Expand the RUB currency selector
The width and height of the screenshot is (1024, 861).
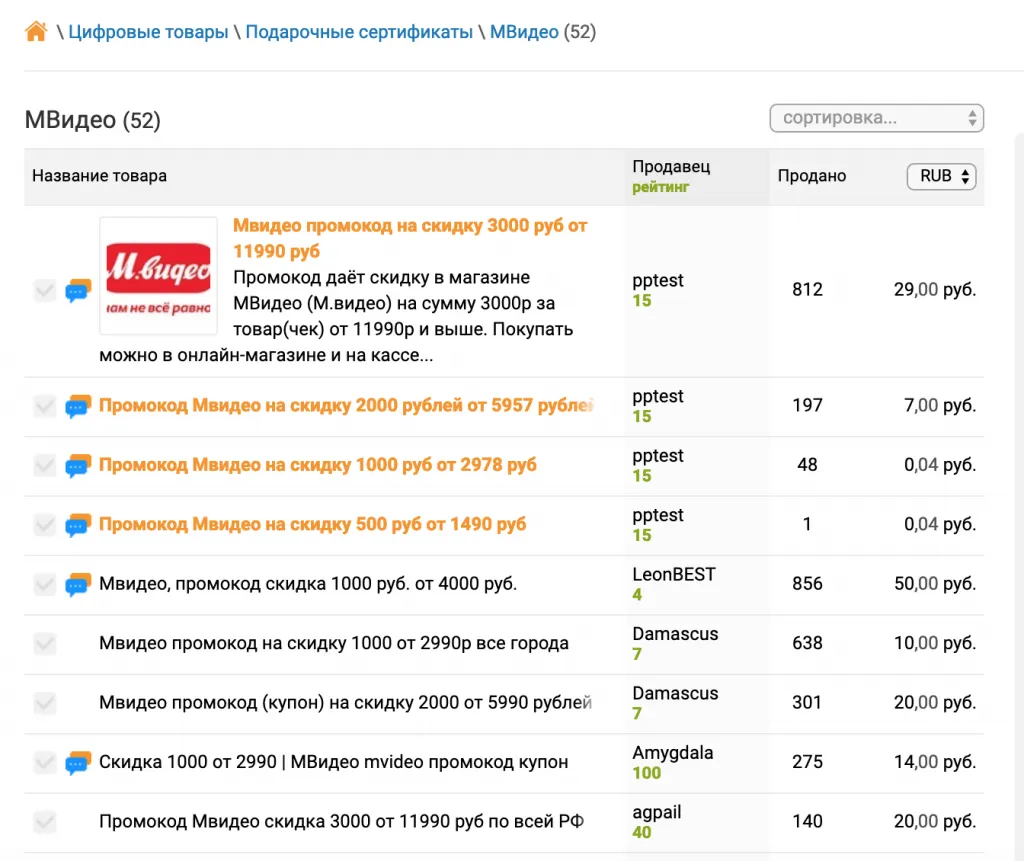click(940, 176)
